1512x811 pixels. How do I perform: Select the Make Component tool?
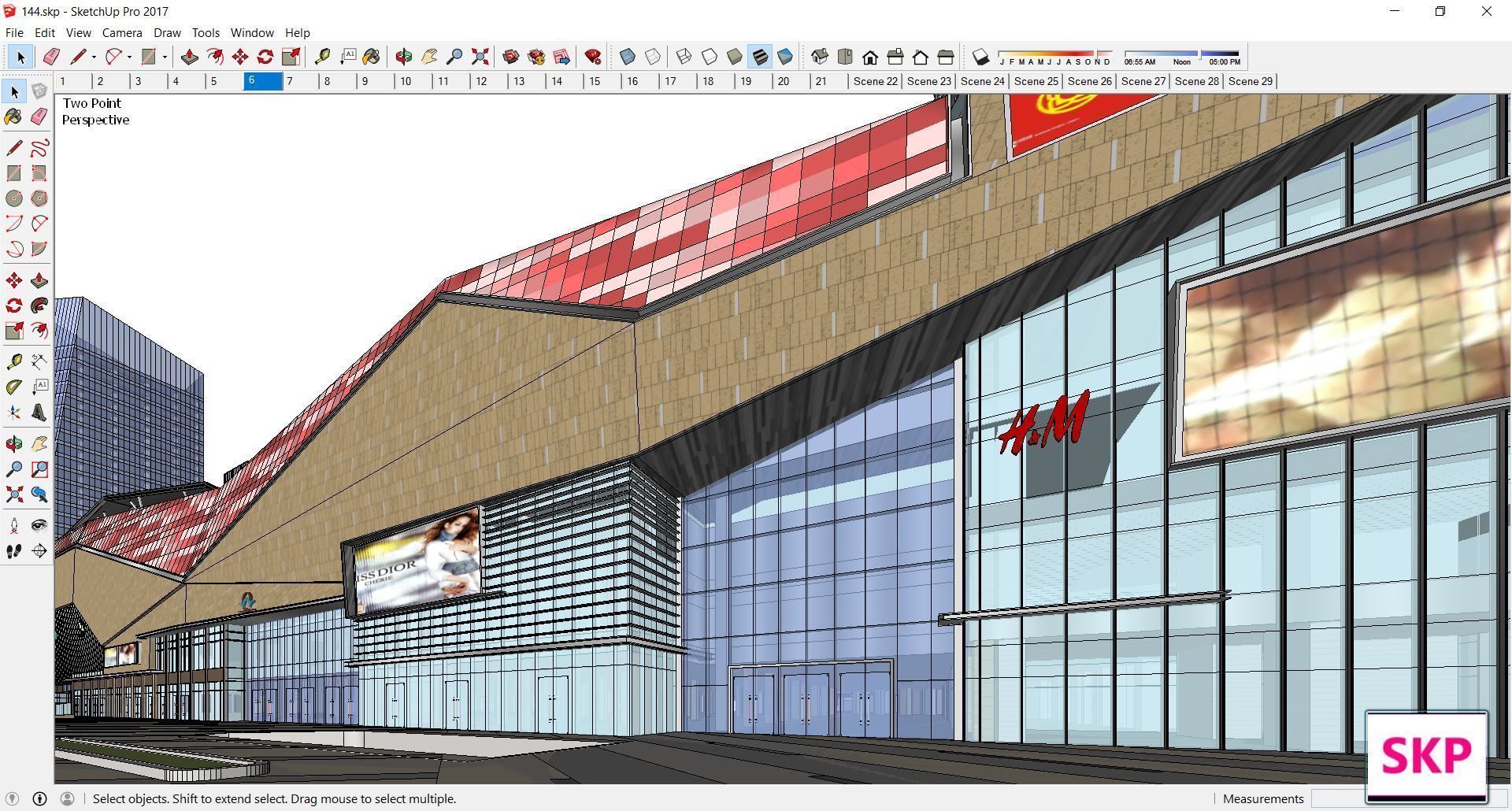(39, 92)
